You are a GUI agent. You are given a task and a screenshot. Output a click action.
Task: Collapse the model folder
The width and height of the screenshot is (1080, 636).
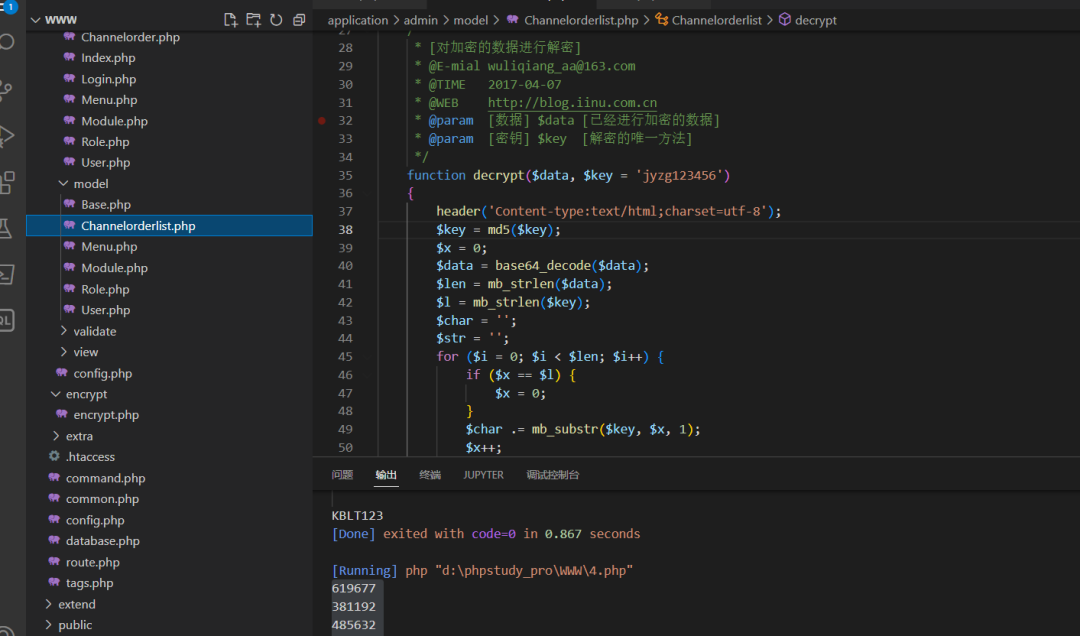tap(63, 183)
